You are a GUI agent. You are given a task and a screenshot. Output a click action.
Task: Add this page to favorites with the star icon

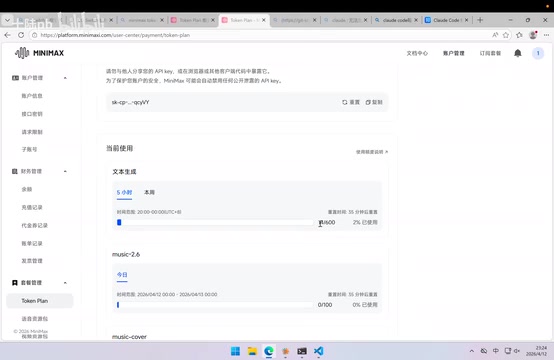point(506,35)
